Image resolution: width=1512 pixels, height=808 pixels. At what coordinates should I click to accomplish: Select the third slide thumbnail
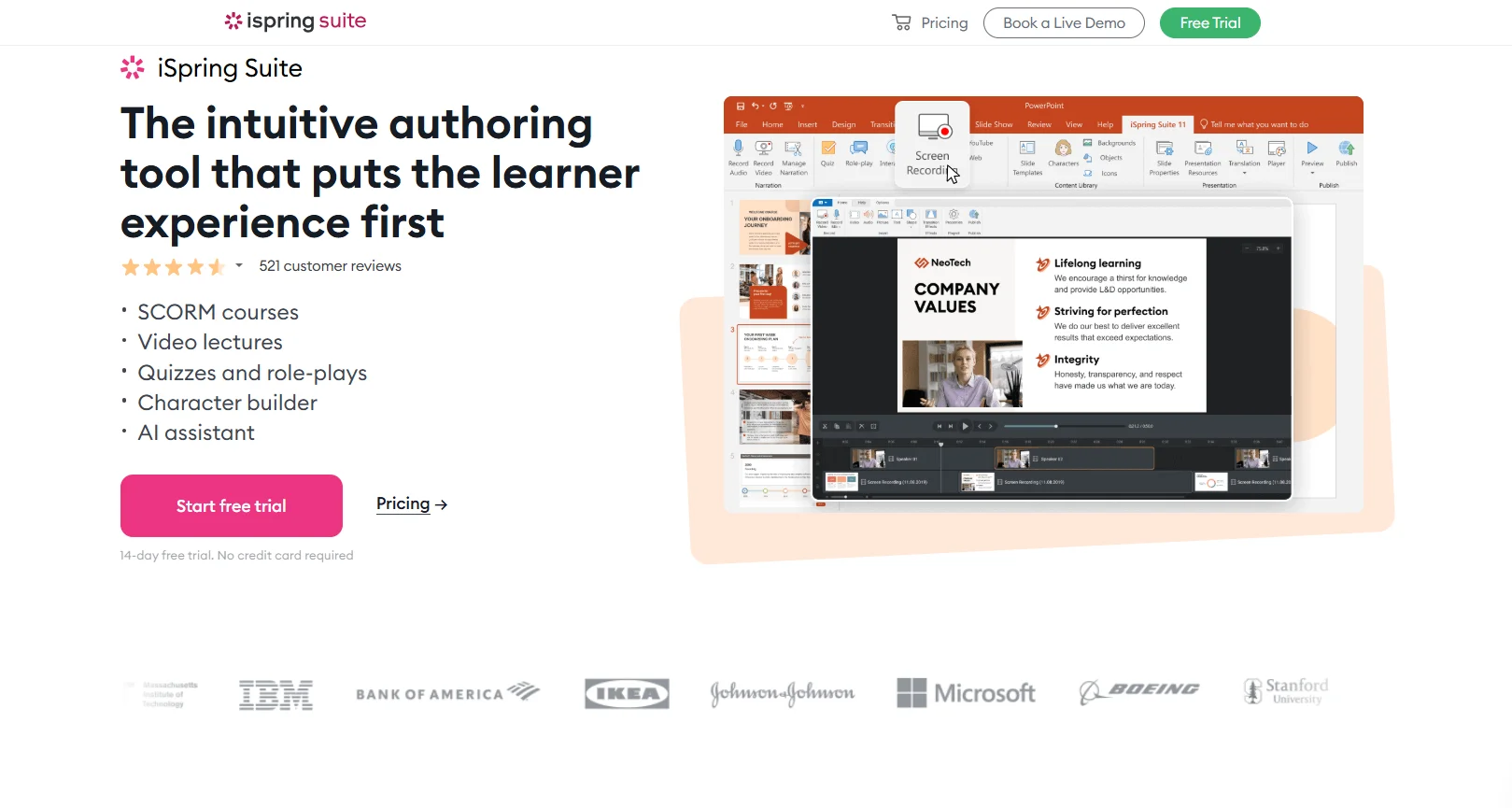(x=773, y=355)
